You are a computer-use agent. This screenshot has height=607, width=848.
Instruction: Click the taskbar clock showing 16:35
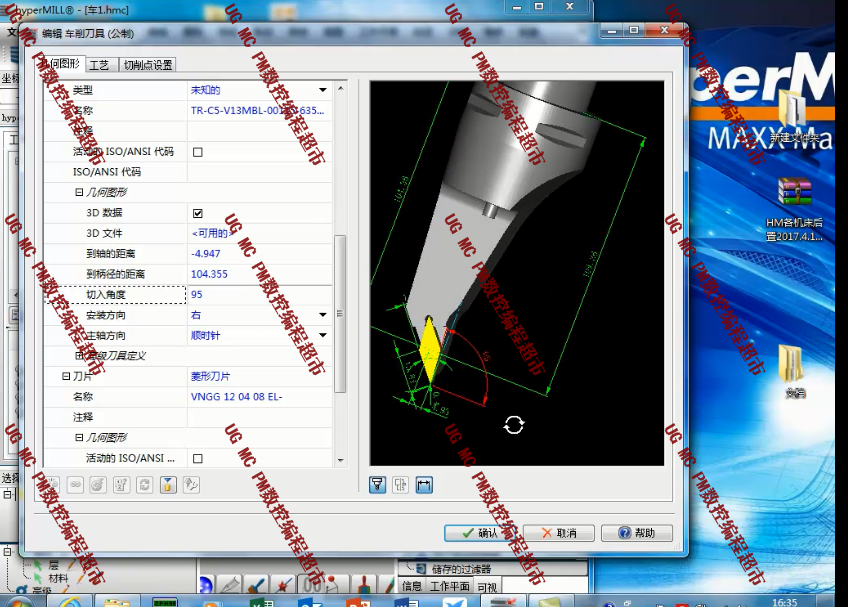coord(785,602)
